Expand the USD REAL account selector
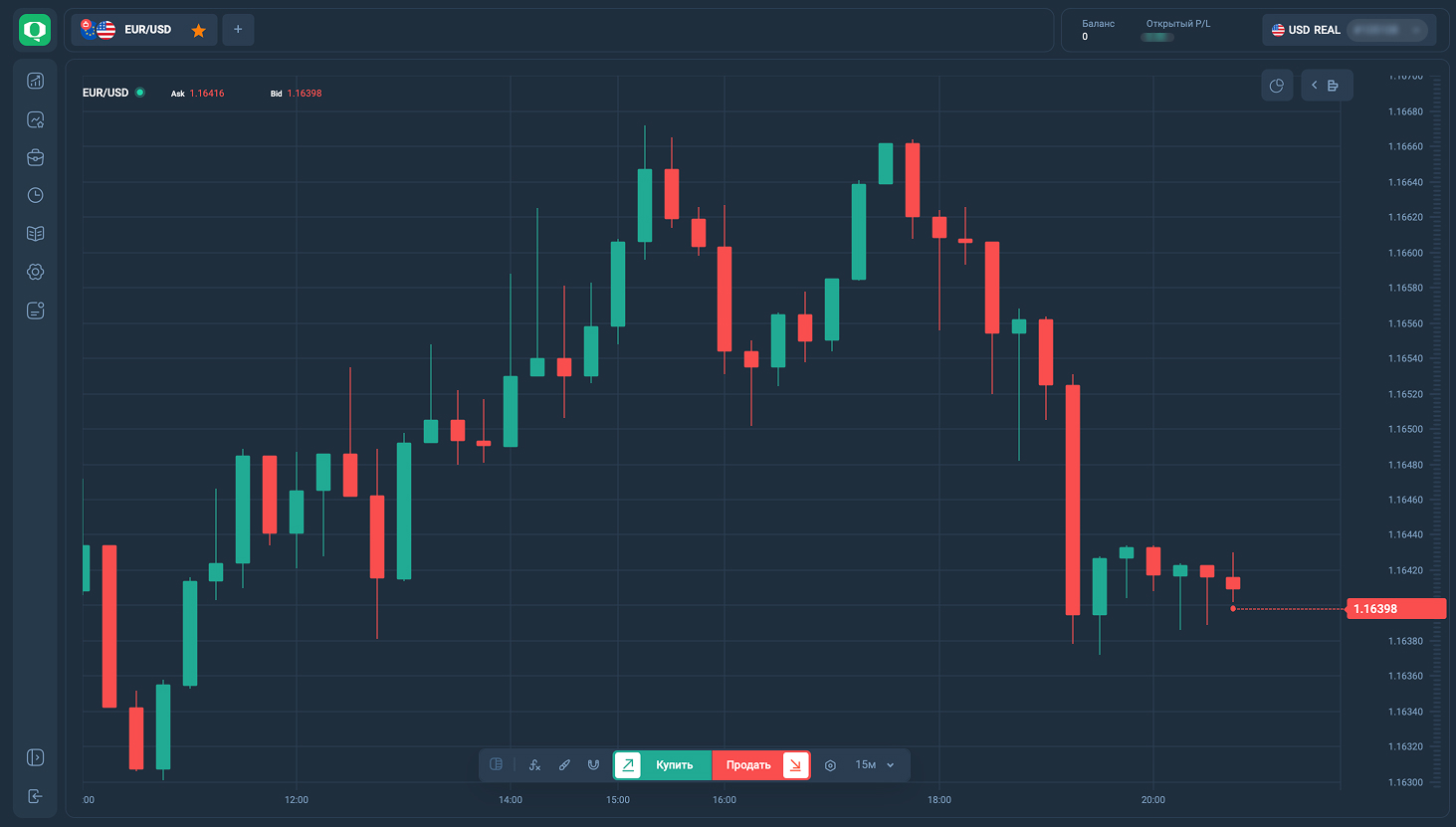The image size is (1456, 827). pos(1349,30)
